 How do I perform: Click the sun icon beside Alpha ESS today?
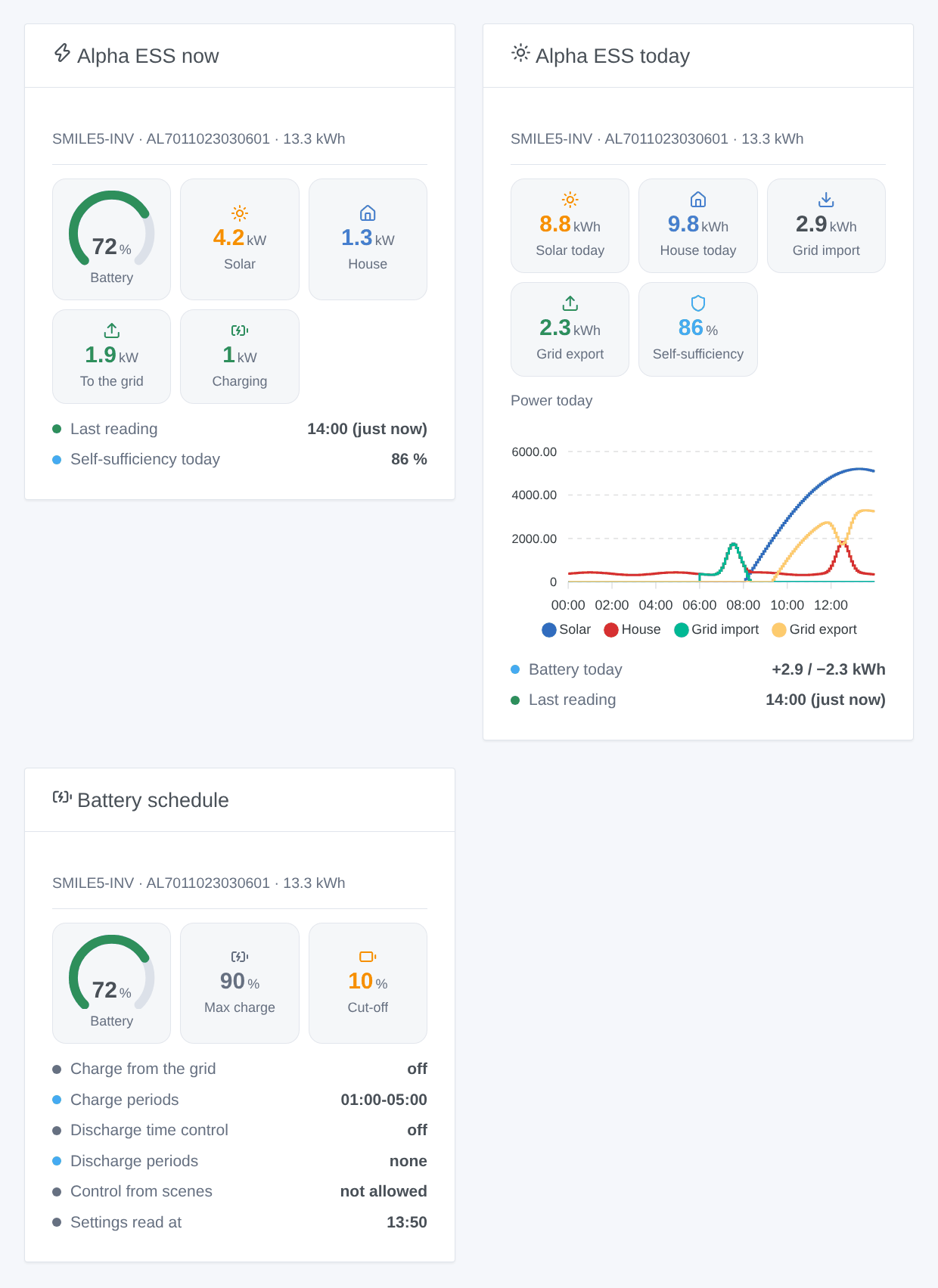520,53
